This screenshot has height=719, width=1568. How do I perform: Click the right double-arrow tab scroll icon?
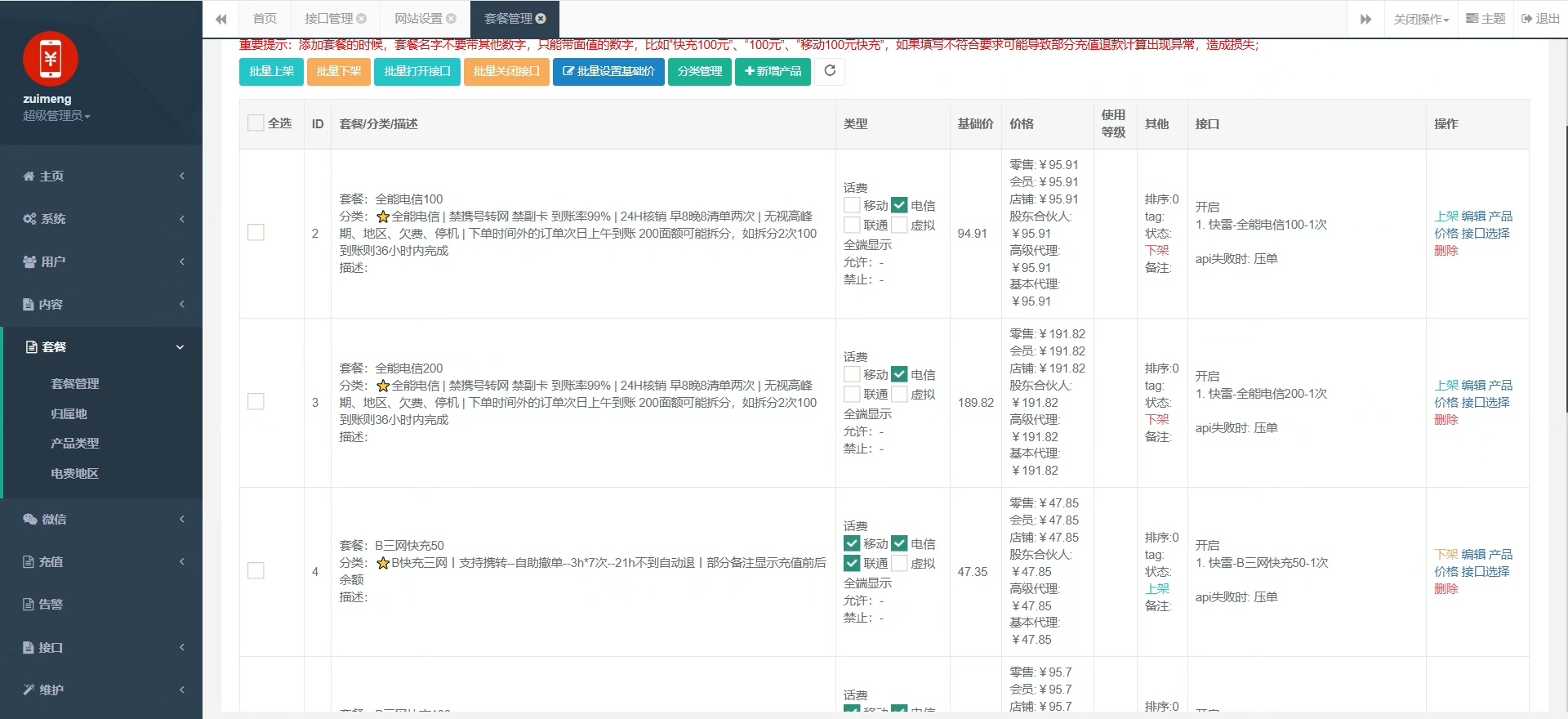pos(1365,19)
